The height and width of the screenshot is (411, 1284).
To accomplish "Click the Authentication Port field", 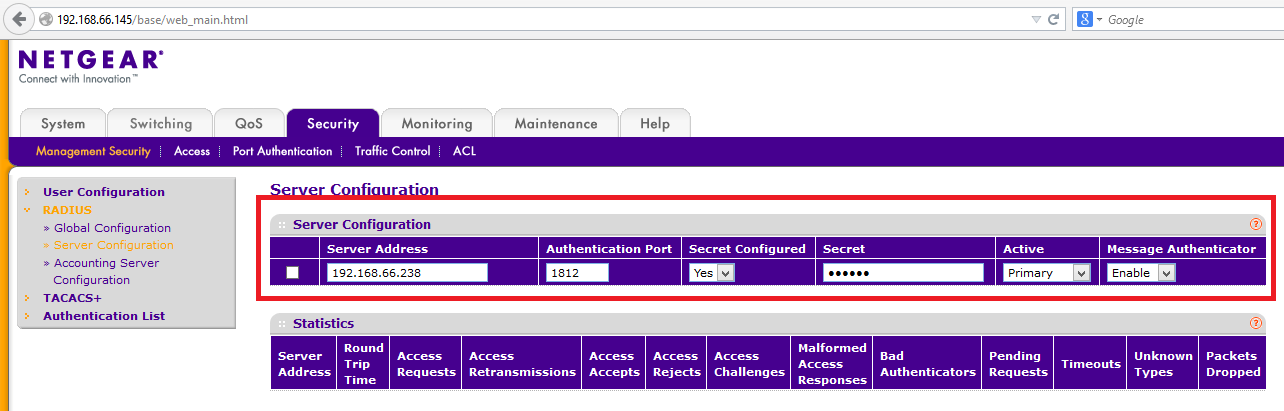I will click(577, 273).
